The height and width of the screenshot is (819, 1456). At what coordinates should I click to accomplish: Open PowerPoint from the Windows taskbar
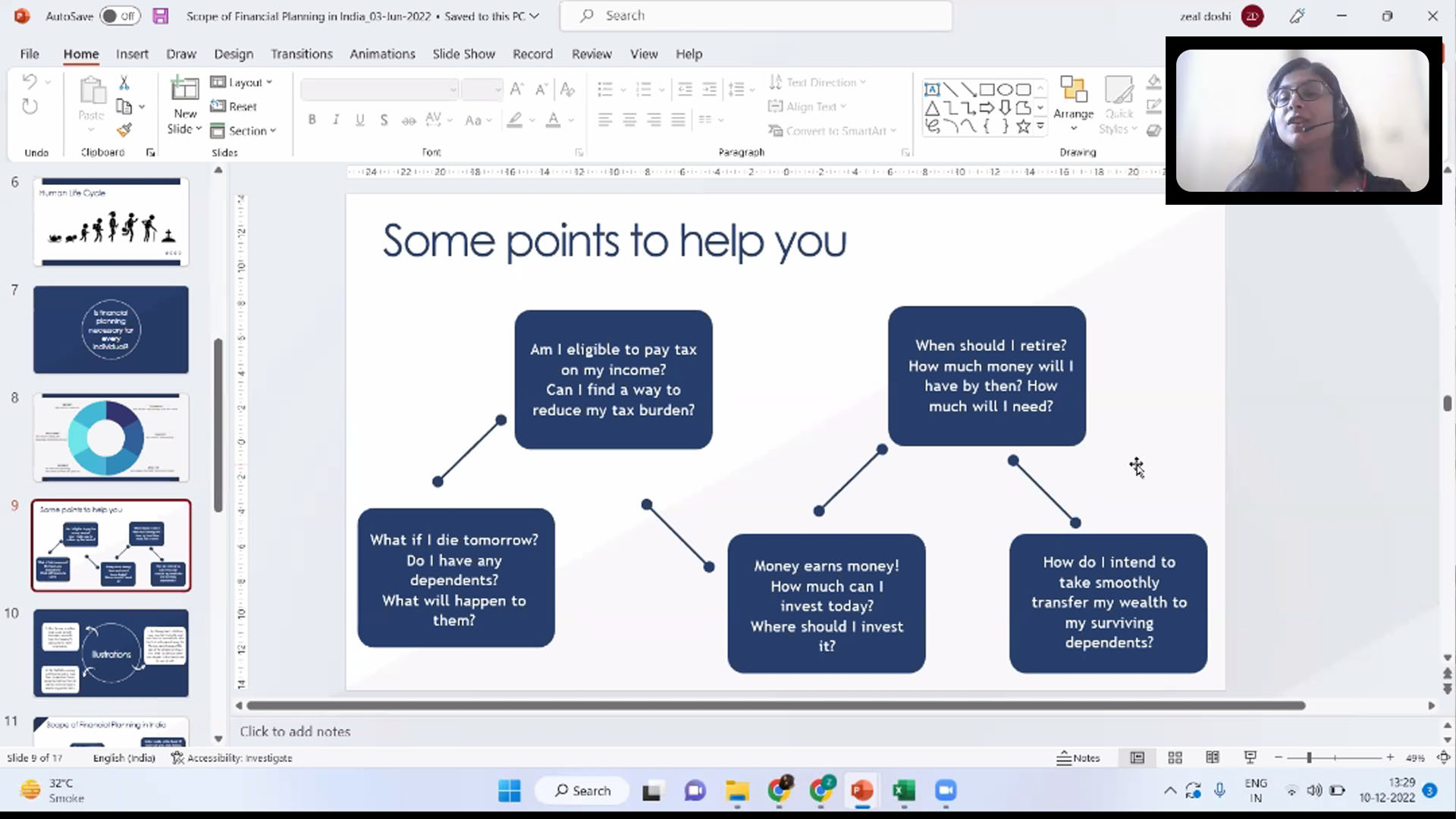862,791
